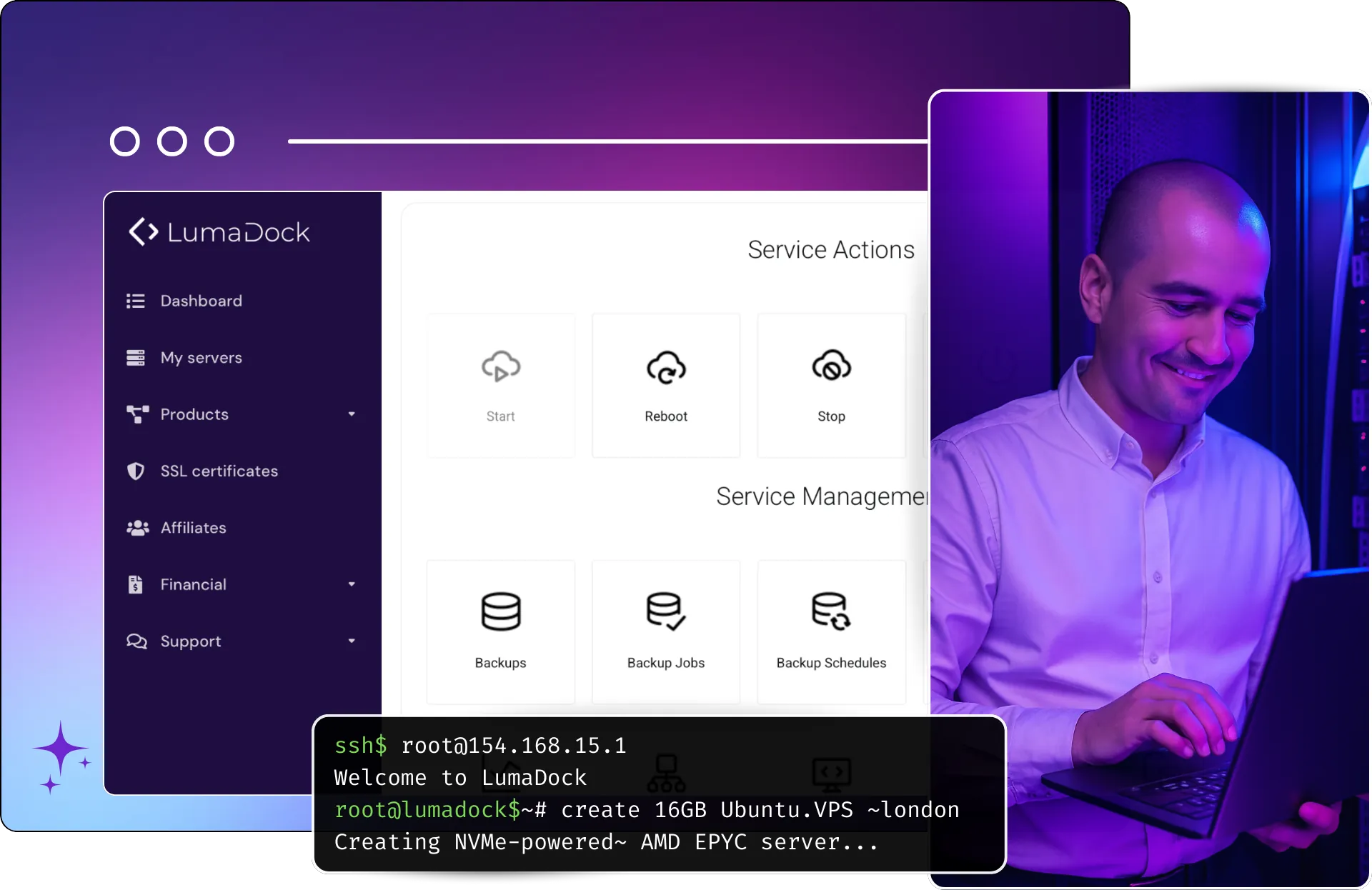
Task: Expand the Products dropdown arrow
Action: click(x=352, y=414)
